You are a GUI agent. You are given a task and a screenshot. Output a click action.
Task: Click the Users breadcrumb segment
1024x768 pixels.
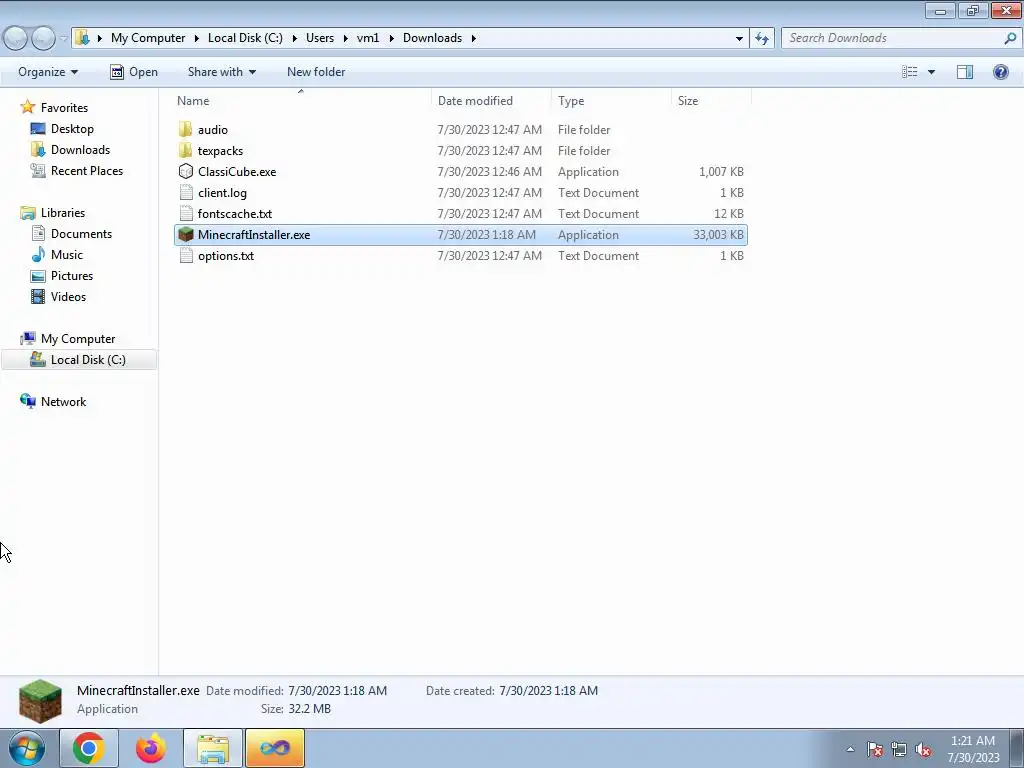click(320, 38)
